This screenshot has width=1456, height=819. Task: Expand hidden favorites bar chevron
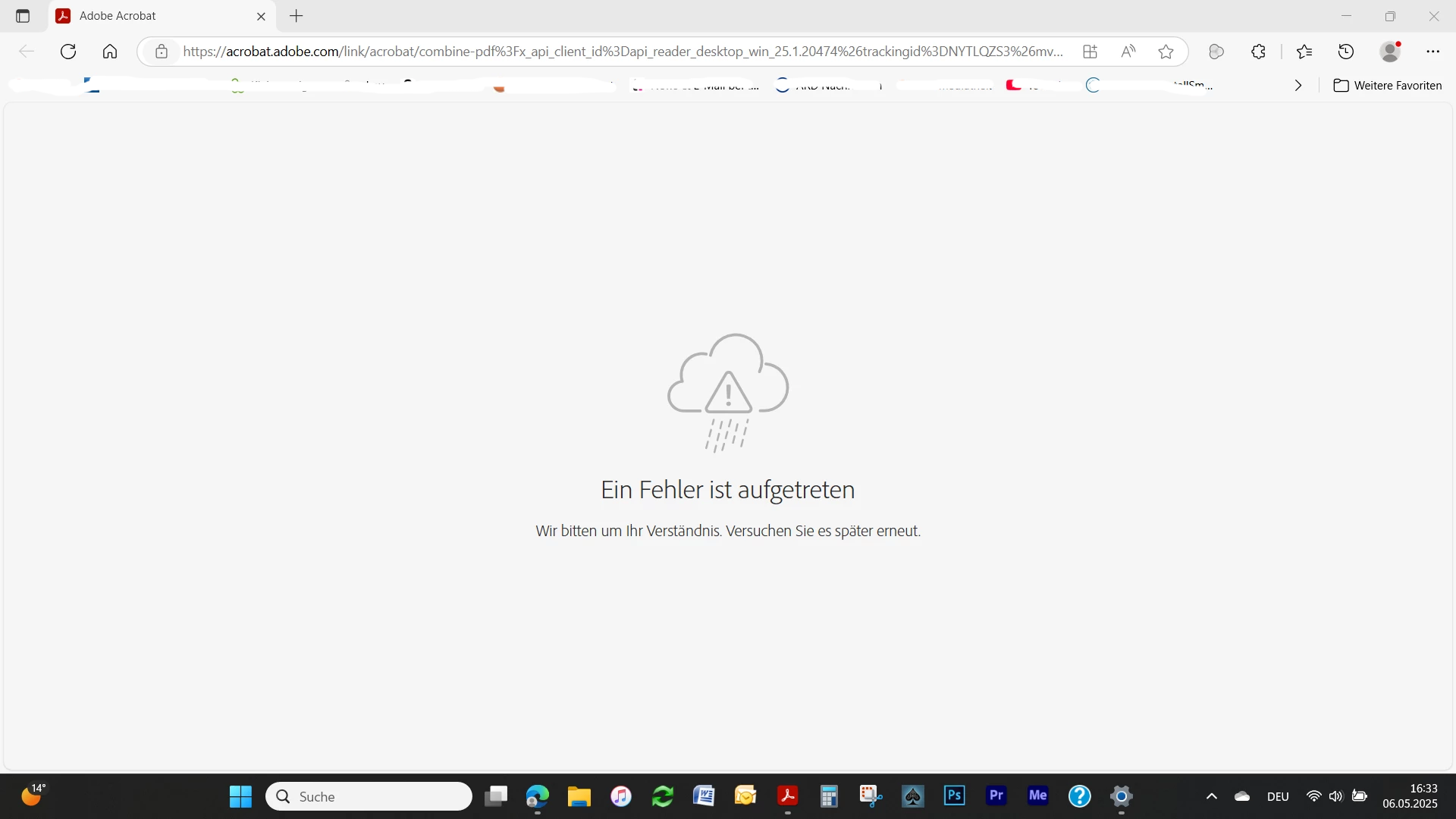point(1298,86)
